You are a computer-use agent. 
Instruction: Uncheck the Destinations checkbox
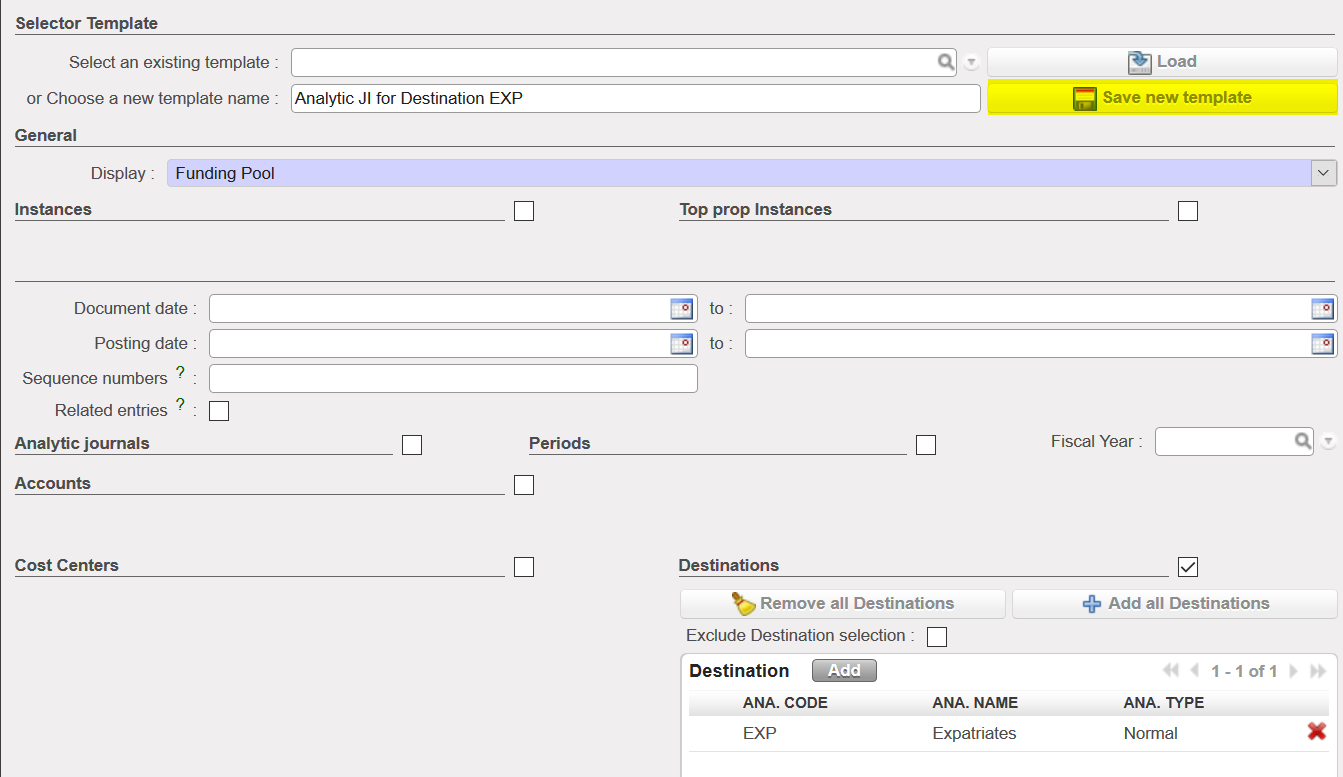coord(1188,567)
